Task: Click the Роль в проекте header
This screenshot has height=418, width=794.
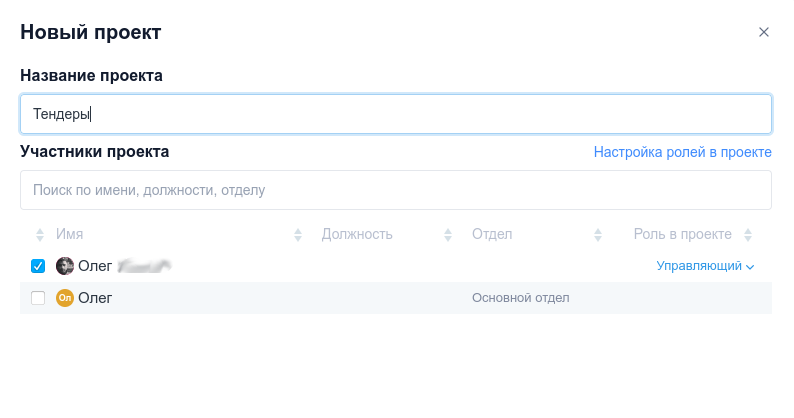Action: (x=683, y=234)
